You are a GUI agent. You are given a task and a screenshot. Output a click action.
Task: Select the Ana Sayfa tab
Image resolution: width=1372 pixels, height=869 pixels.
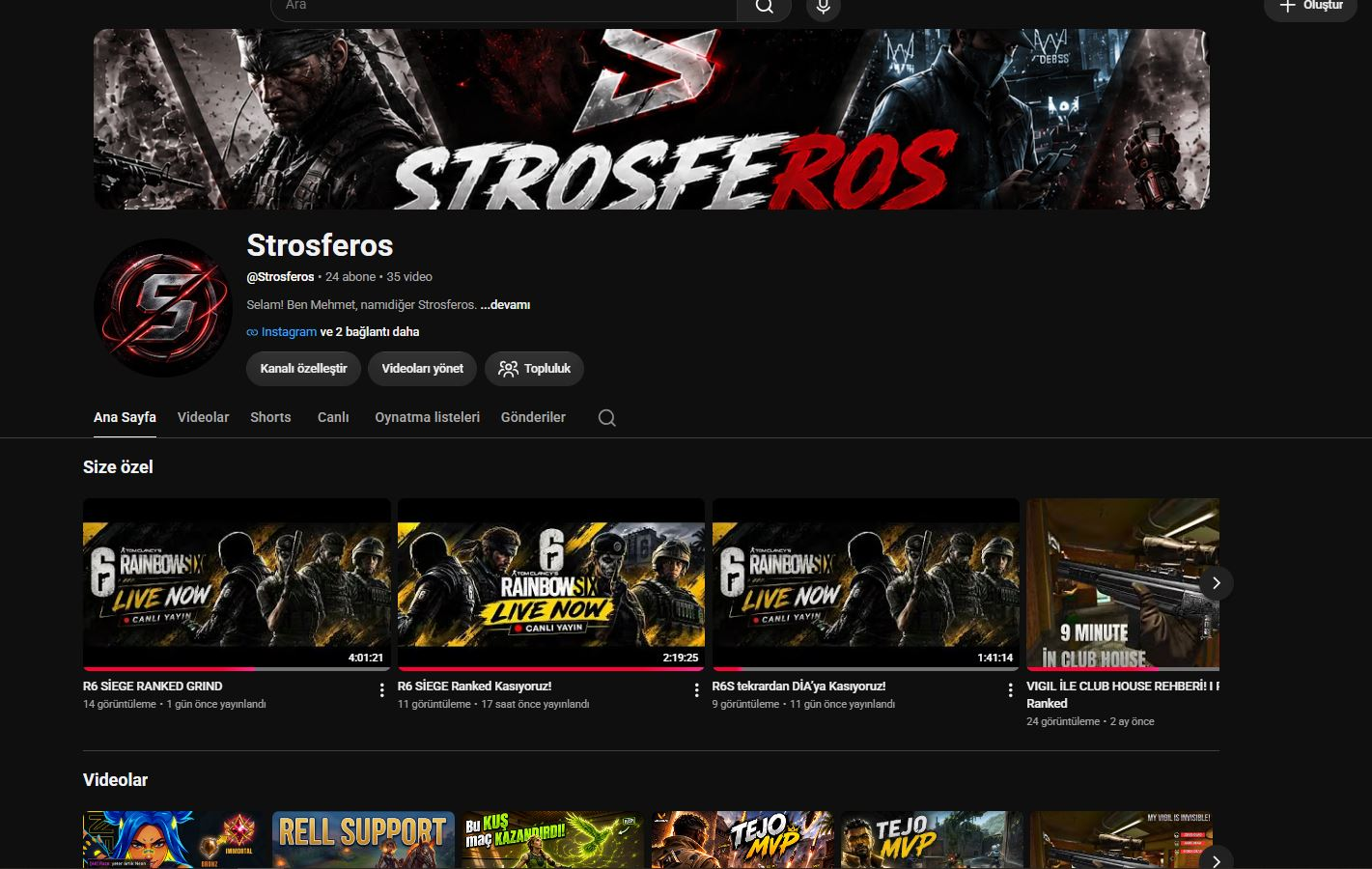click(125, 417)
